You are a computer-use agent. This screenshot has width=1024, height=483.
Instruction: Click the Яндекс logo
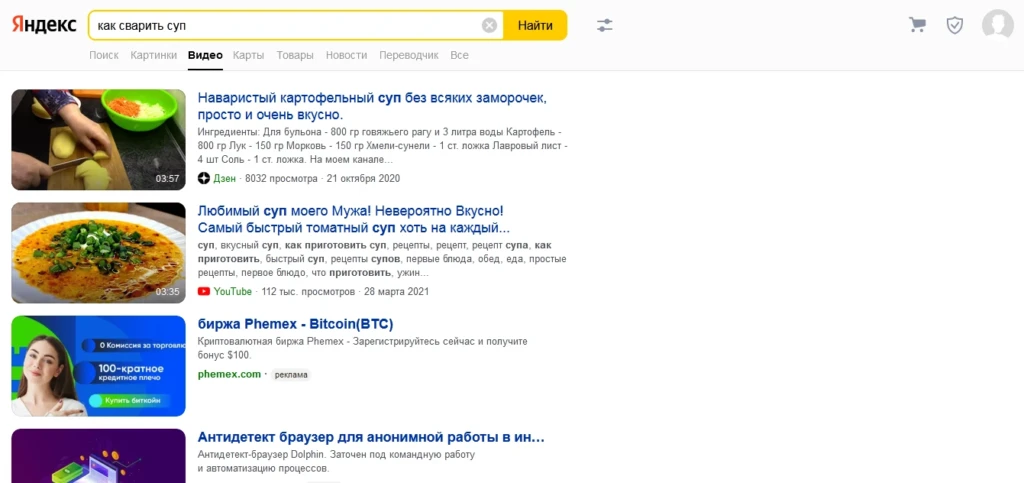[44, 25]
